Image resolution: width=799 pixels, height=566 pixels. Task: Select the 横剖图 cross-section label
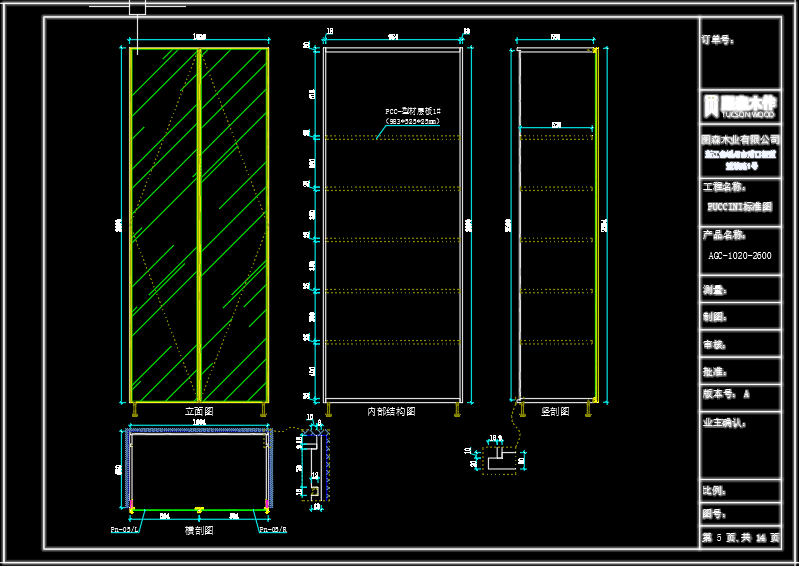pyautogui.click(x=198, y=530)
